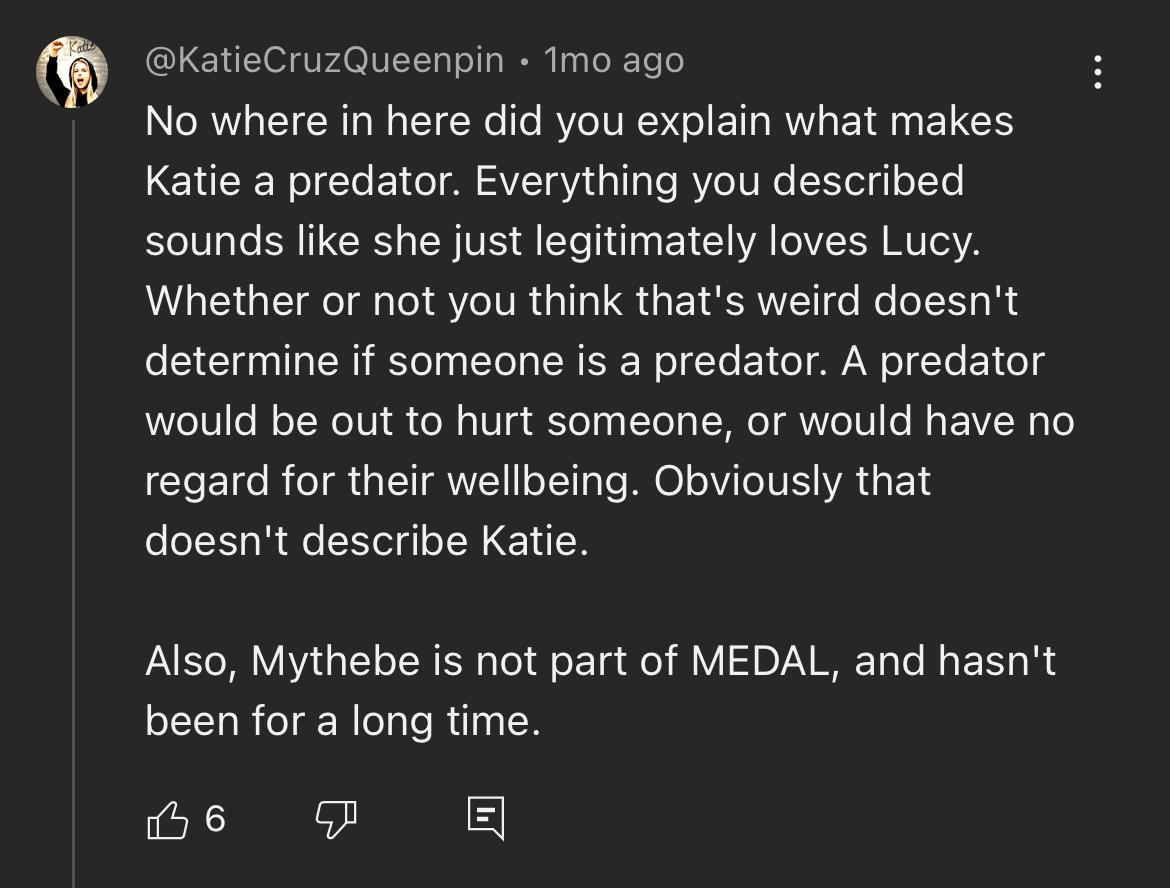Viewport: 1170px width, 888px height.
Task: Click the word "Obviously" in the comment
Action: point(748,481)
